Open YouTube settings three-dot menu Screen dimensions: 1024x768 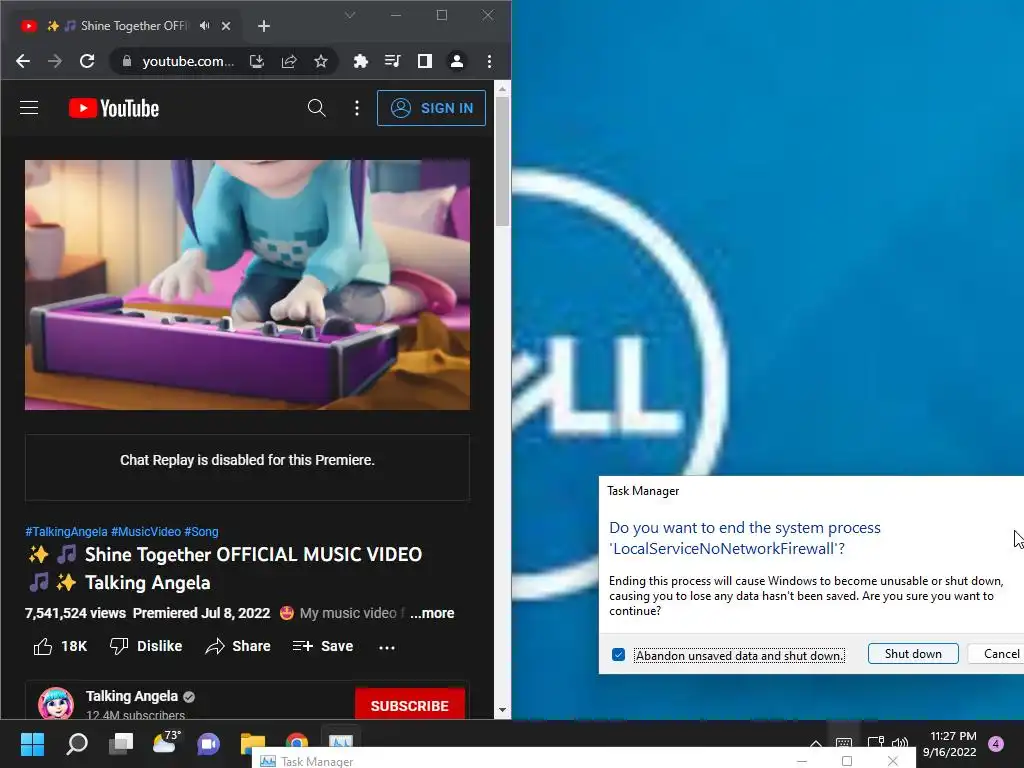click(x=357, y=108)
